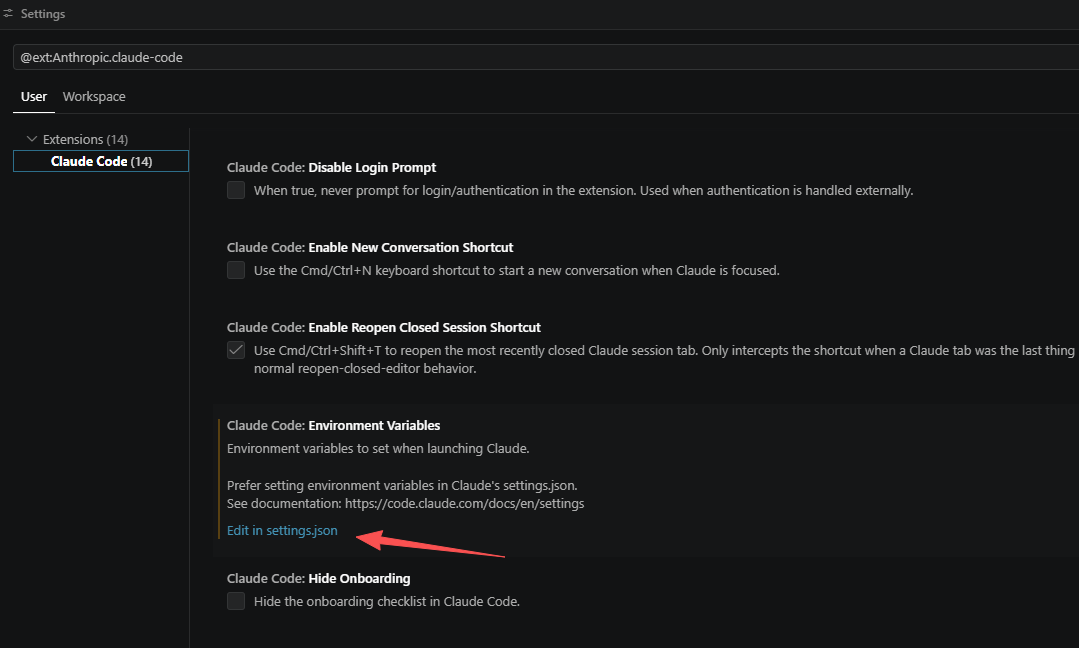This screenshot has height=648, width=1079.
Task: Enable the New Conversation Shortcut checkbox
Action: coord(236,270)
